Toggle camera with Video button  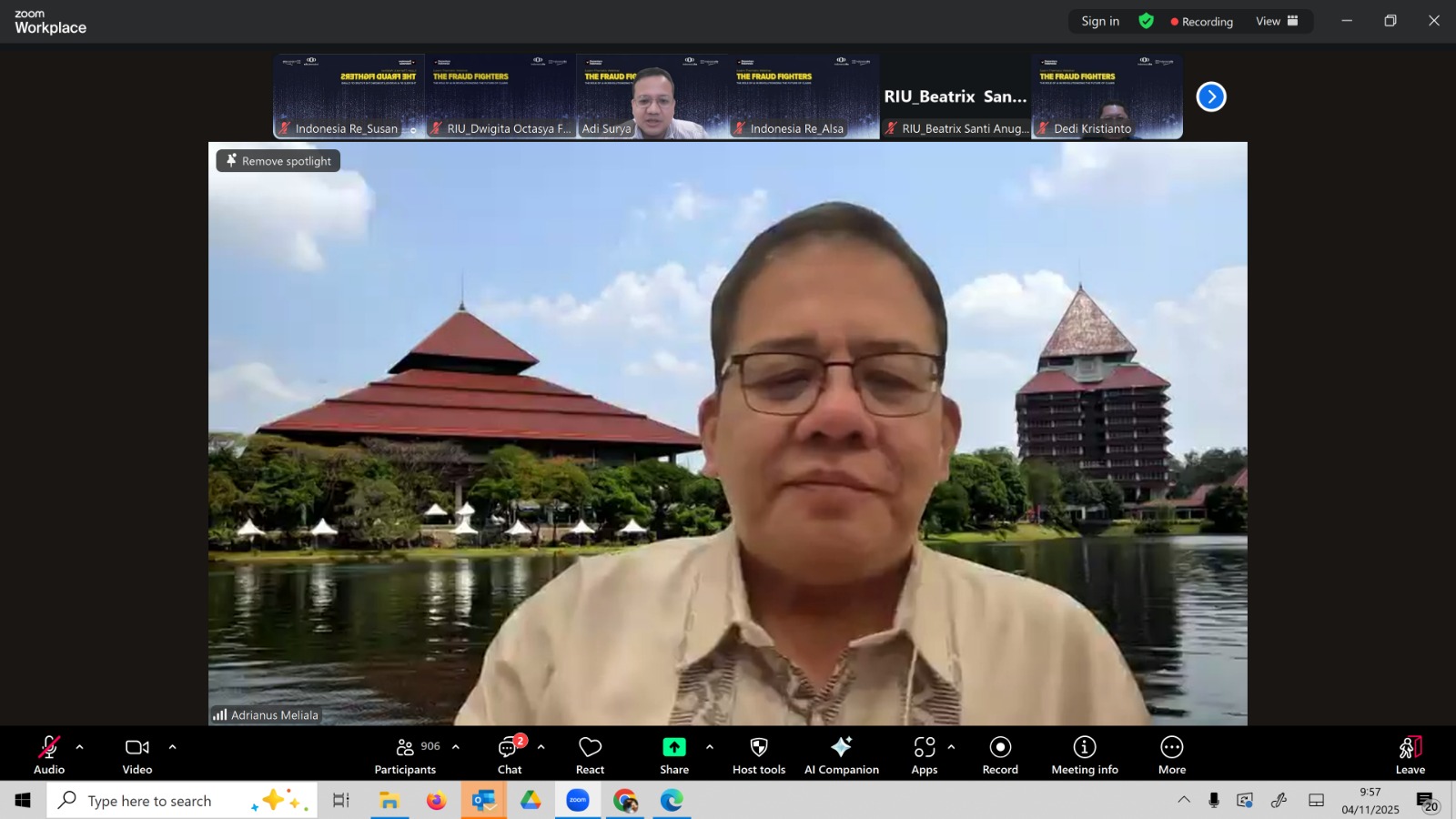click(x=137, y=754)
